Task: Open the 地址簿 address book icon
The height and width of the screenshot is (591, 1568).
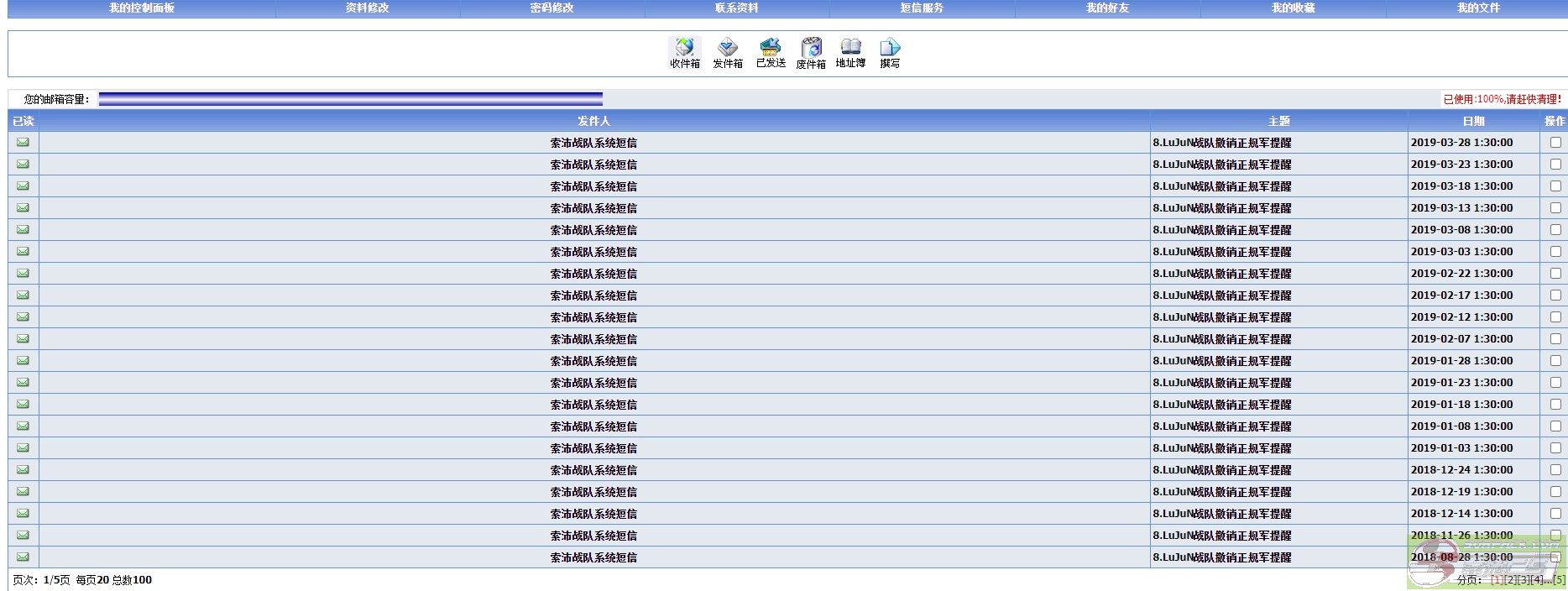Action: (850, 53)
